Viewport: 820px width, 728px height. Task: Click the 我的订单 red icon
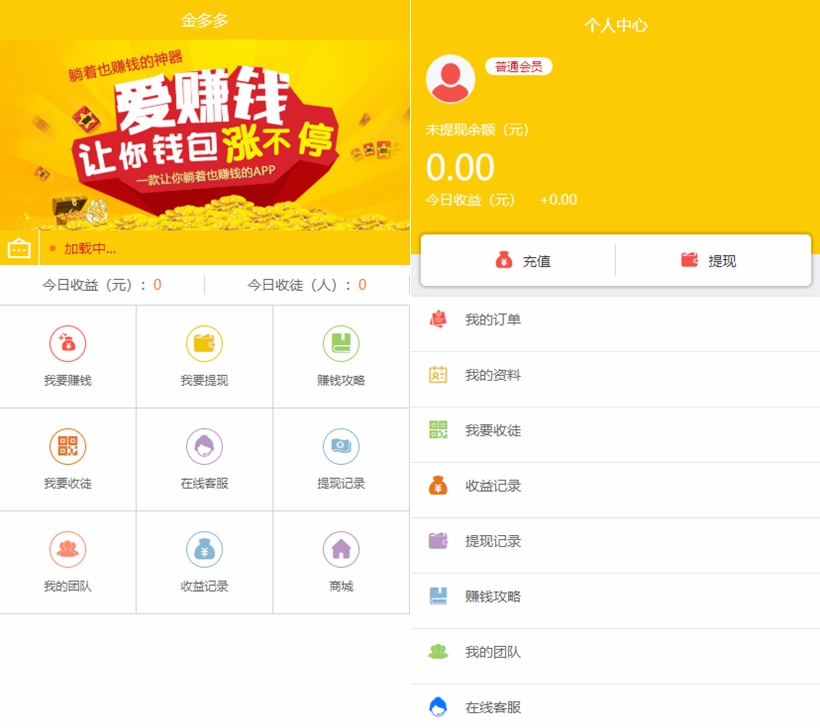438,319
